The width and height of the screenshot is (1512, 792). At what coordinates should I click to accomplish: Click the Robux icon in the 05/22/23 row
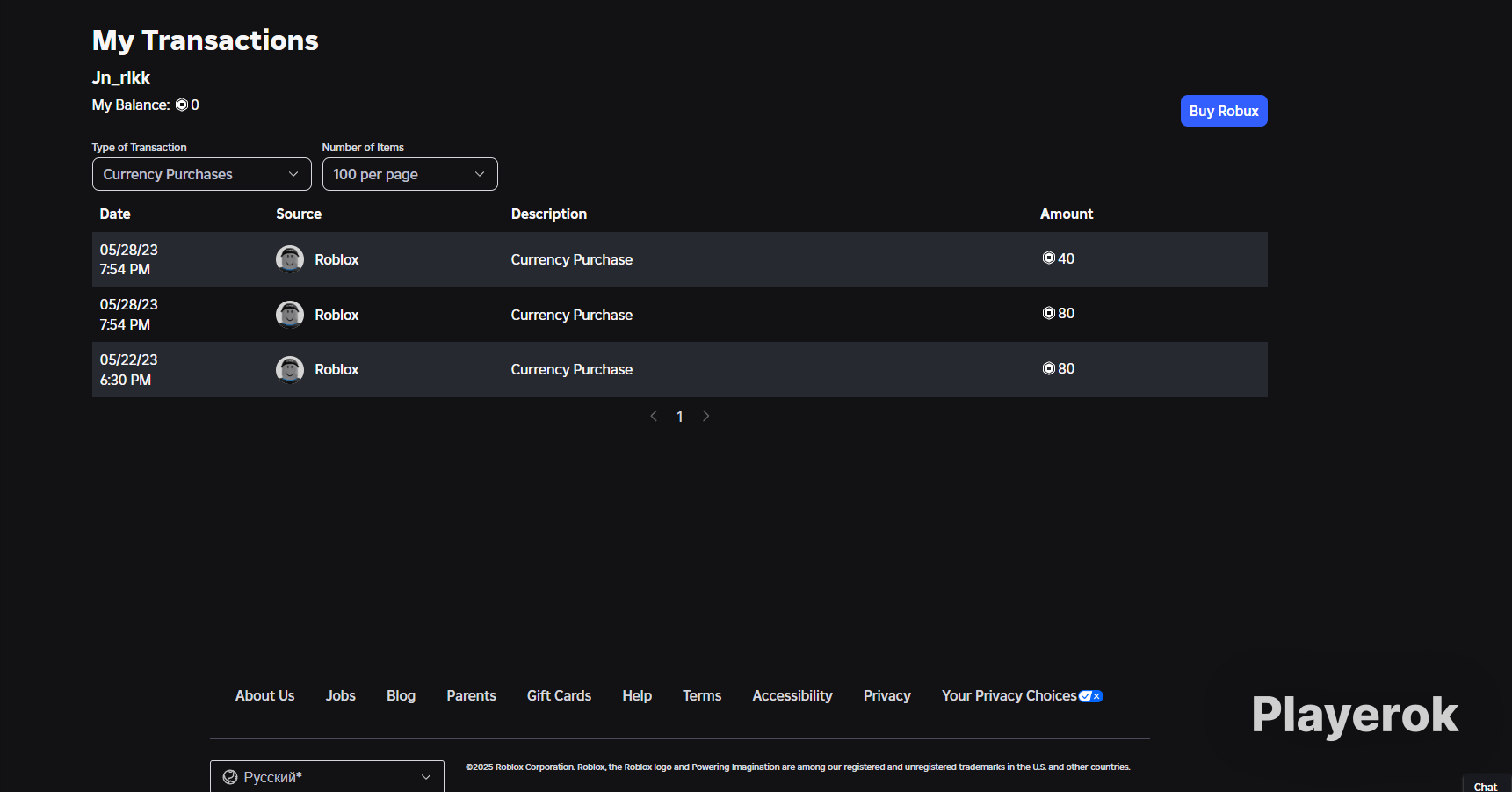(x=1048, y=368)
